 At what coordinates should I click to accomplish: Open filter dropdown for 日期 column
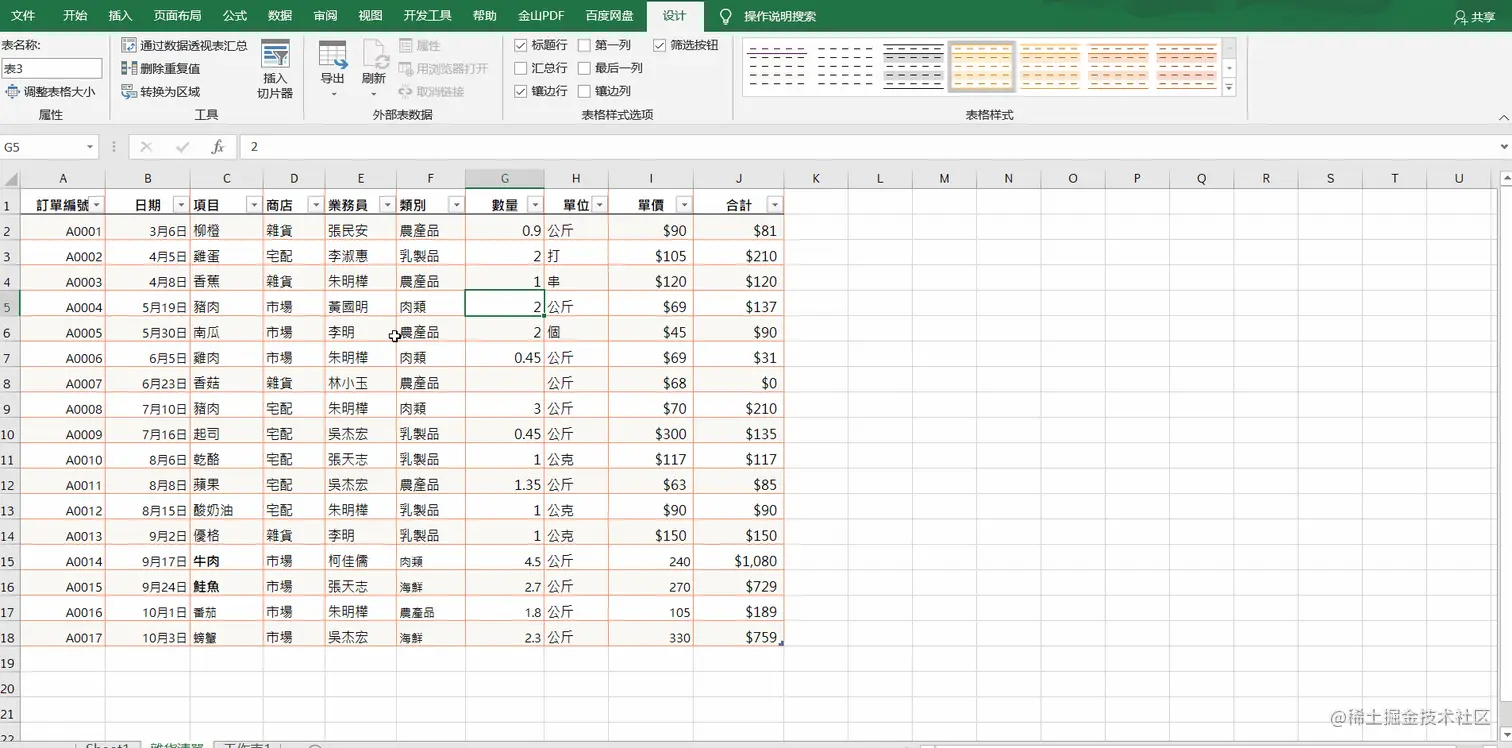(x=181, y=205)
